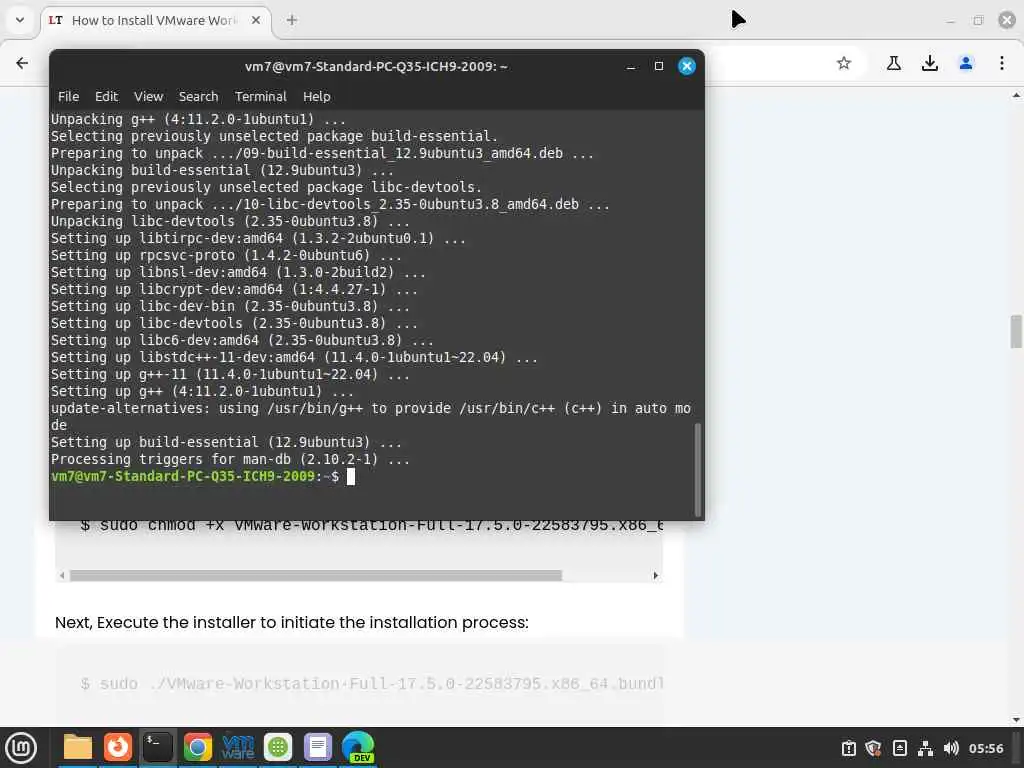Open the terminal Edit menu
Screen dimensions: 1024x768
point(106,97)
